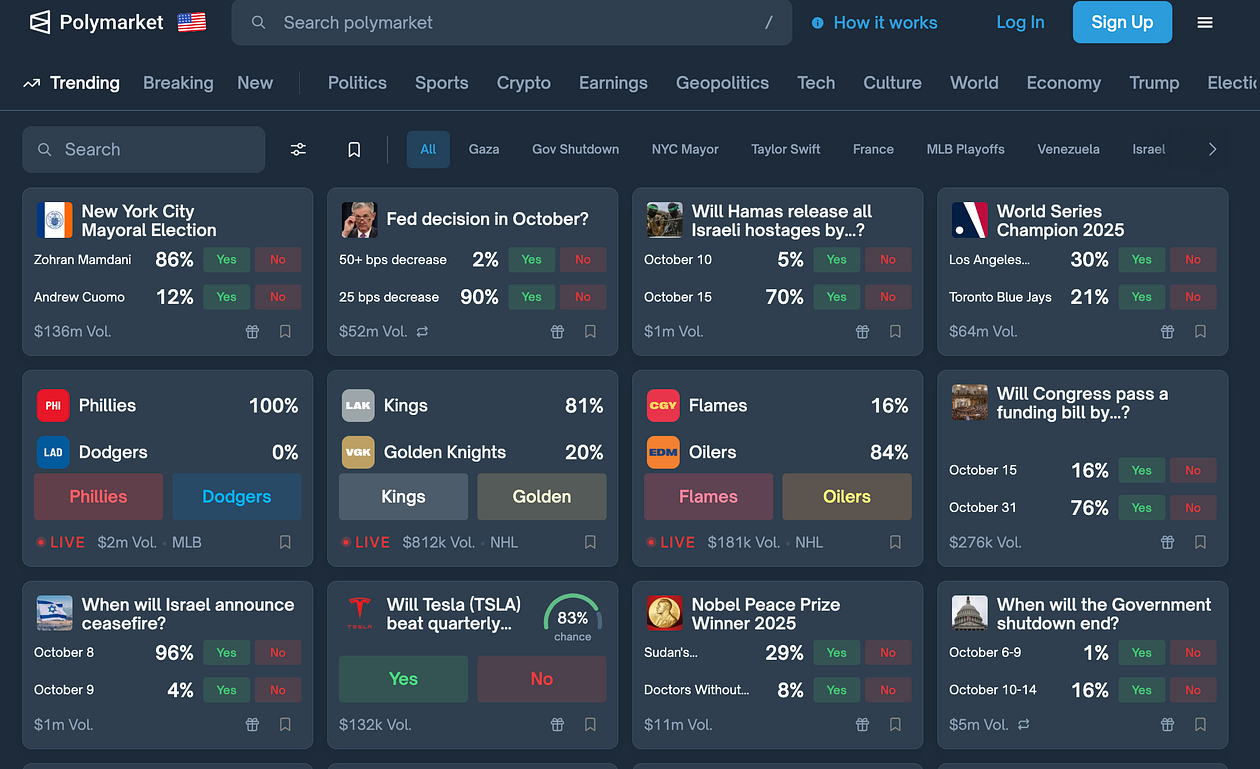Select the Taylor Swift topic chip
This screenshot has height=769, width=1260.
pos(786,149)
